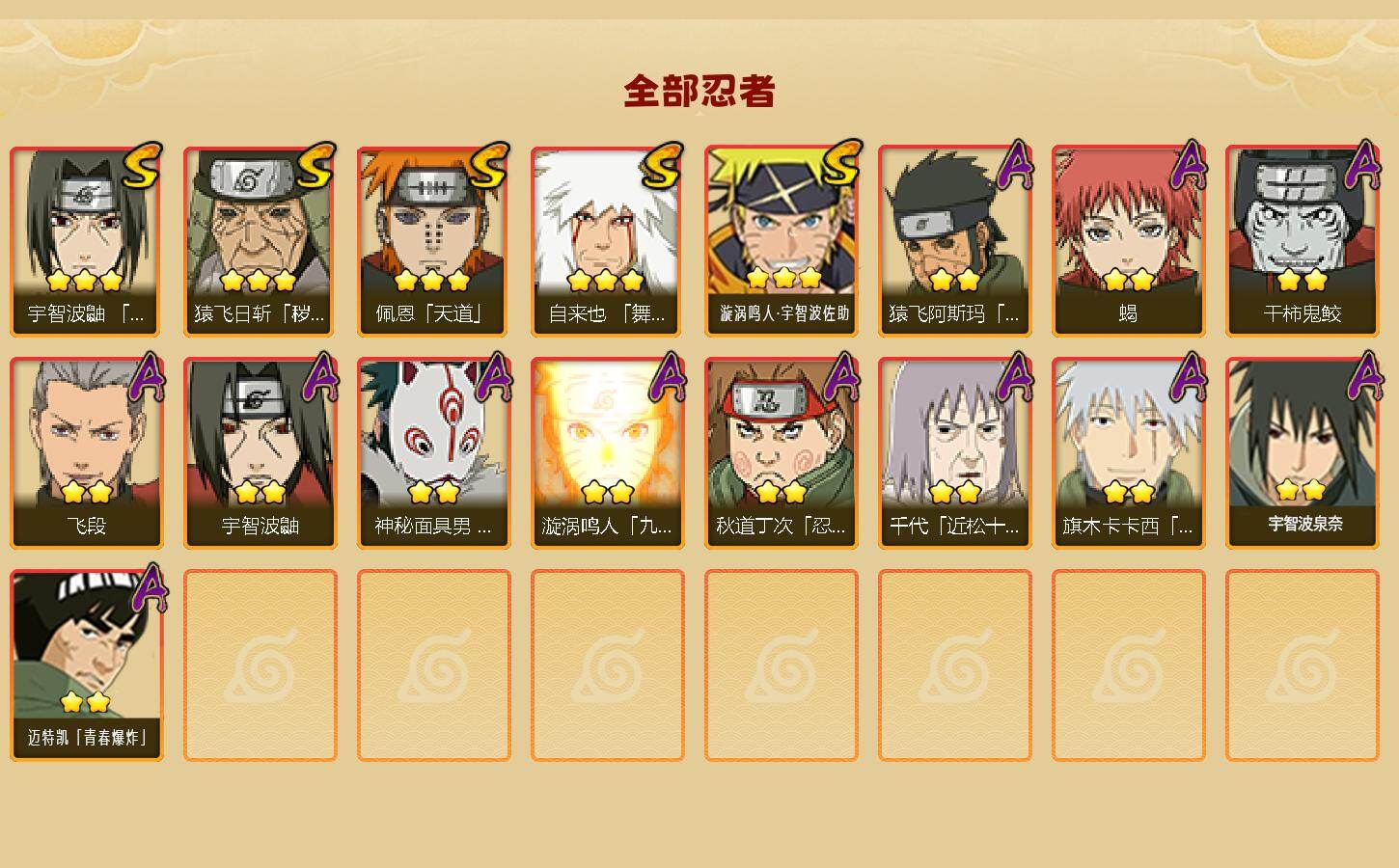
Task: Click the S rank badge on 佩恩 card
Action: pyautogui.click(x=490, y=165)
